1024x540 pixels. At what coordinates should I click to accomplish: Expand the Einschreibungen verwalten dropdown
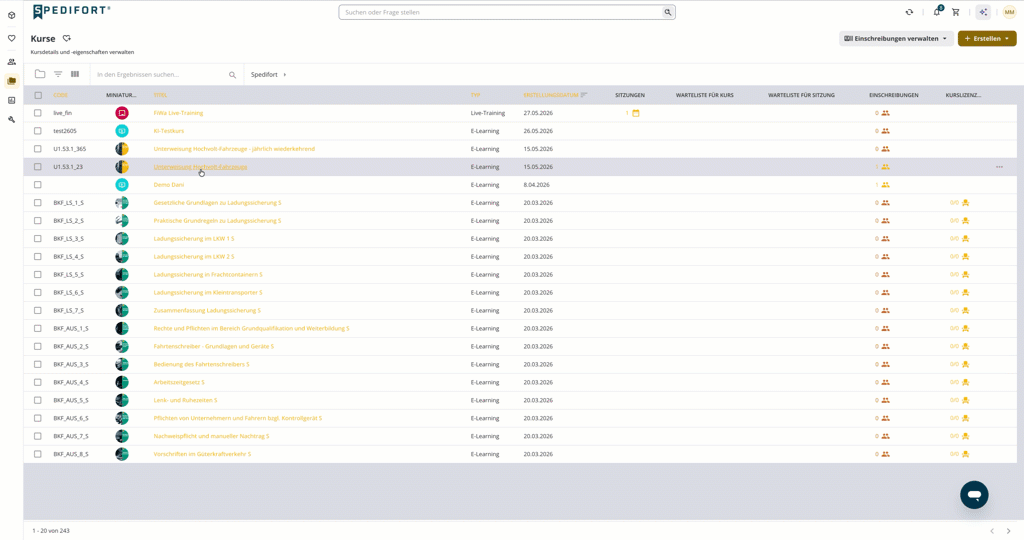click(x=895, y=39)
